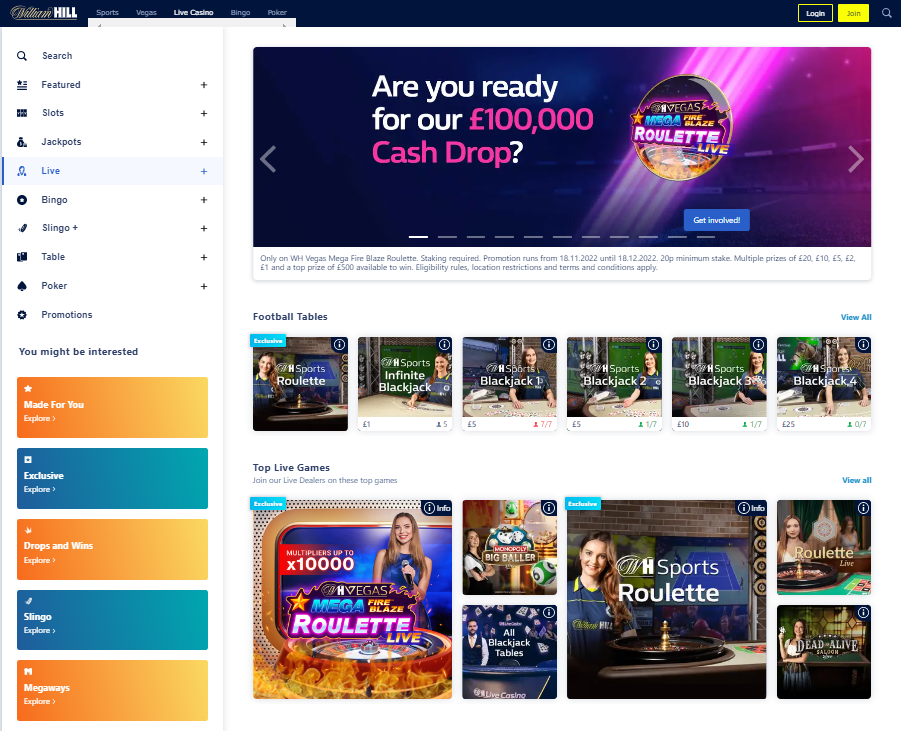Switch to the Poker top tab
This screenshot has height=731, width=901.
277,13
